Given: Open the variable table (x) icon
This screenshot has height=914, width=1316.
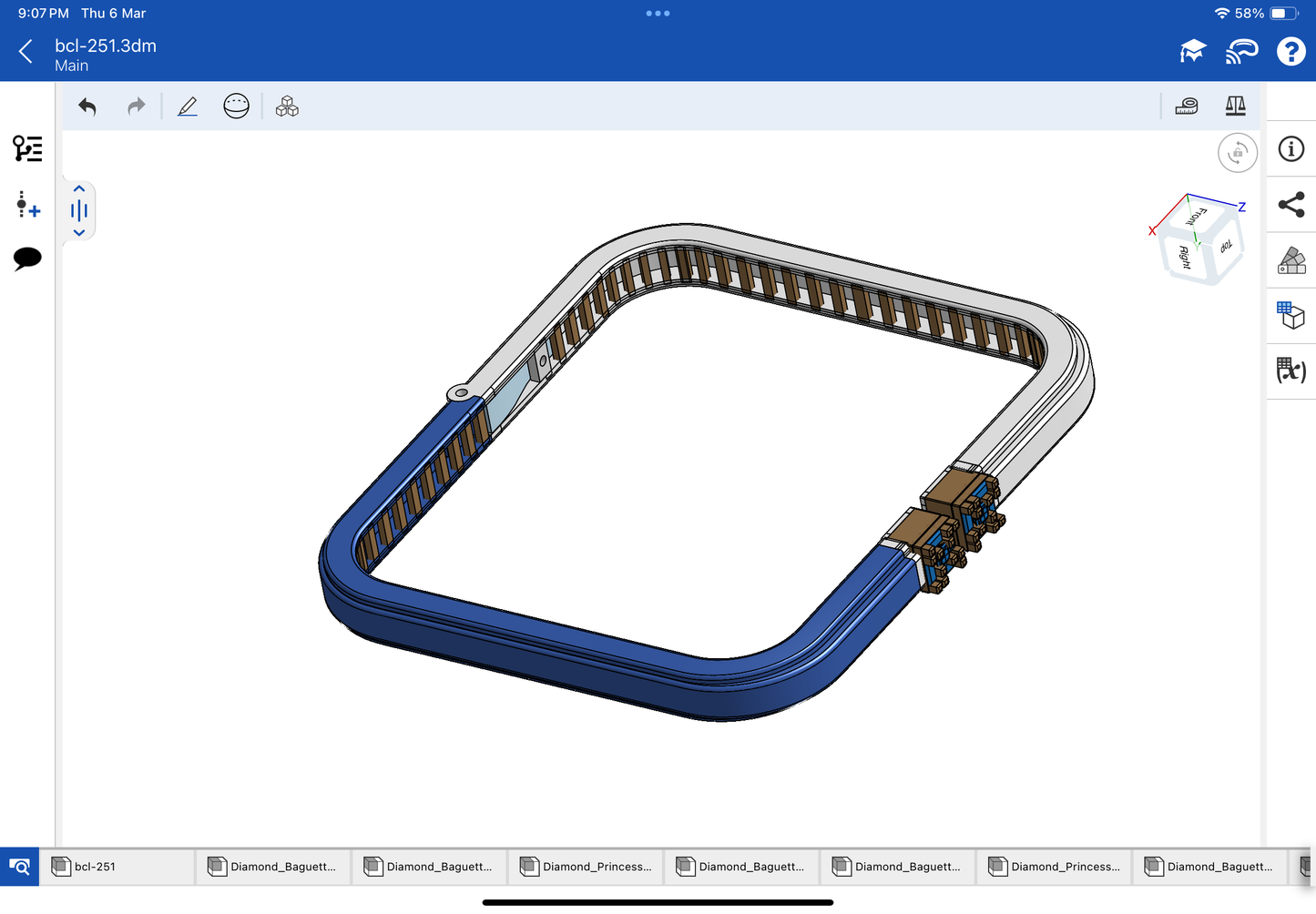Looking at the screenshot, I should coord(1290,371).
